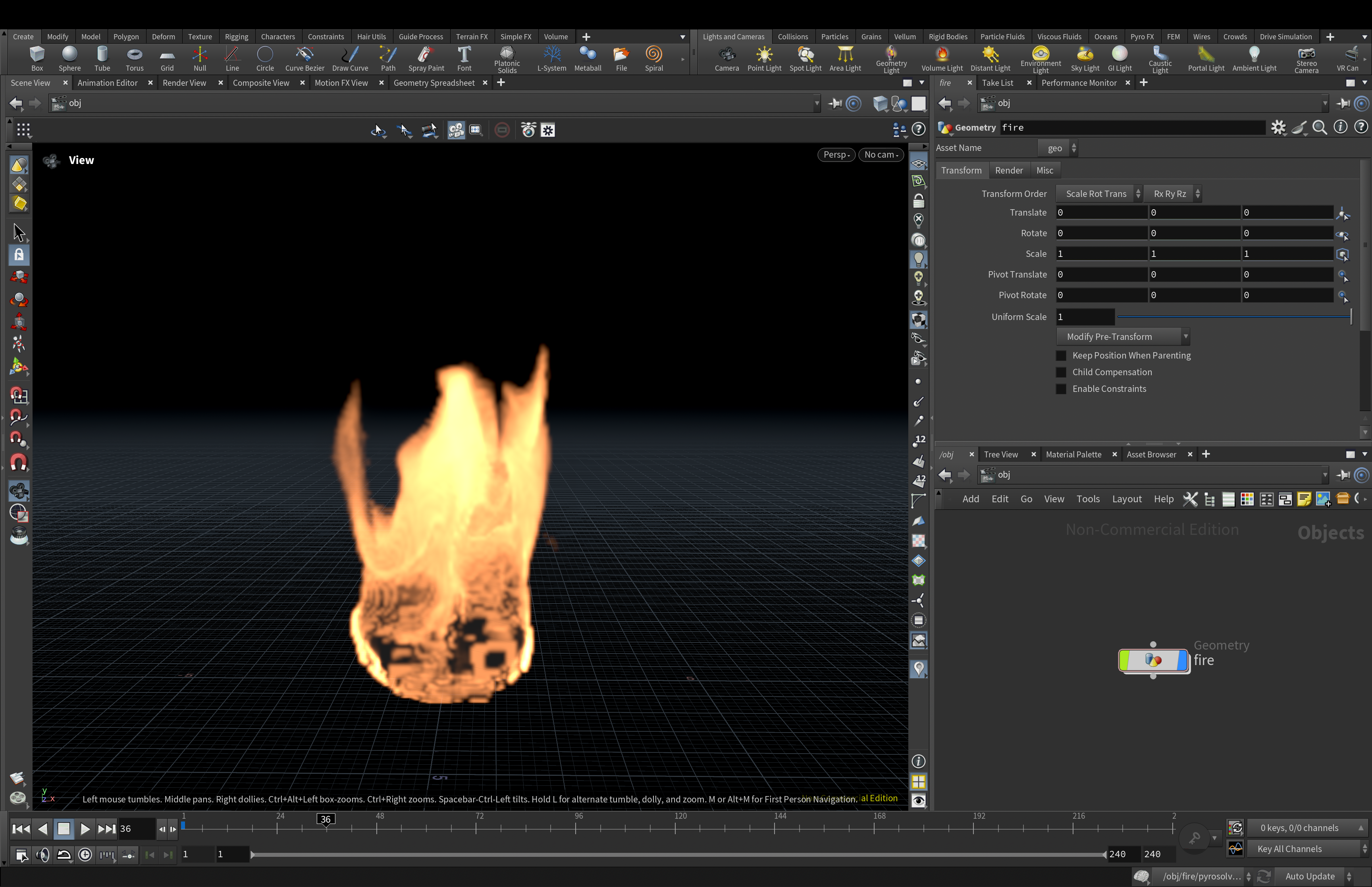This screenshot has width=1372, height=887.
Task: Check the Child Compensation option
Action: pos(1061,372)
